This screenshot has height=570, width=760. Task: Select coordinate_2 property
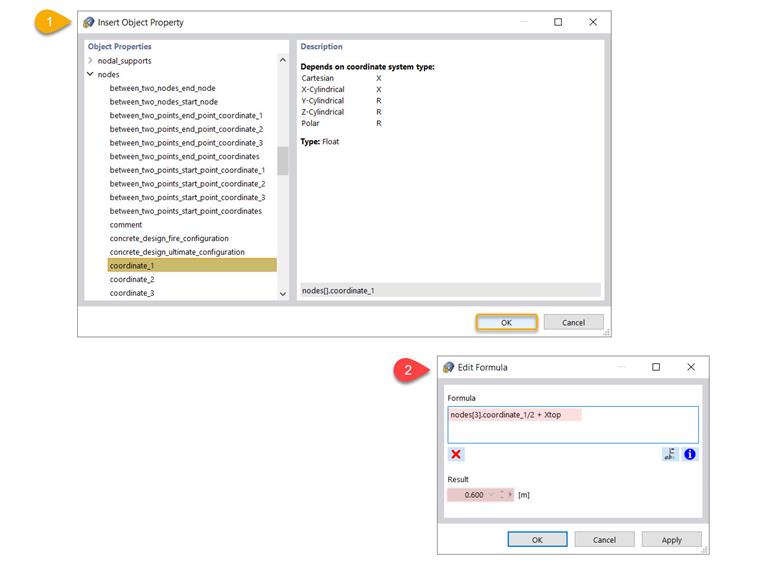(132, 279)
